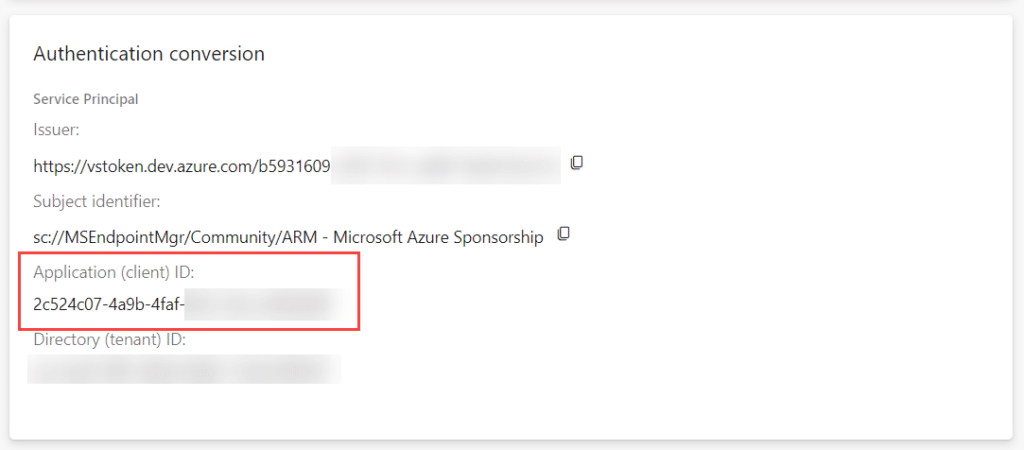
Task: Click the Directory (tenant) ID: label
Action: point(110,340)
